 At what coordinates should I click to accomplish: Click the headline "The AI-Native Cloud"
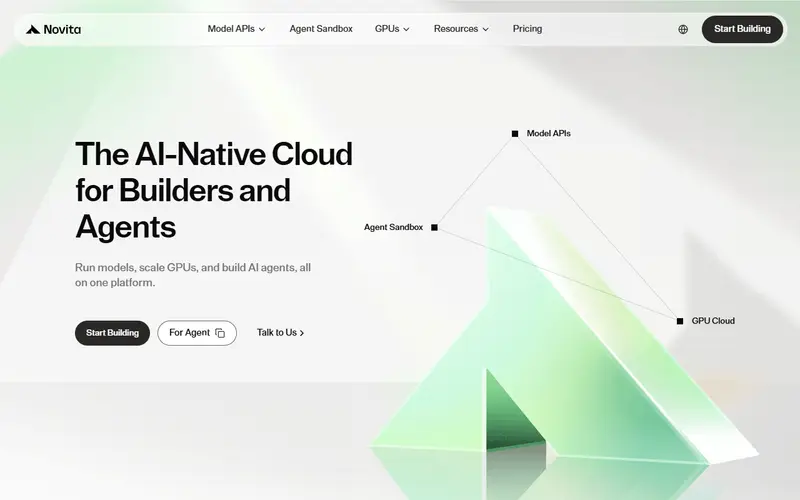pyautogui.click(x=214, y=154)
